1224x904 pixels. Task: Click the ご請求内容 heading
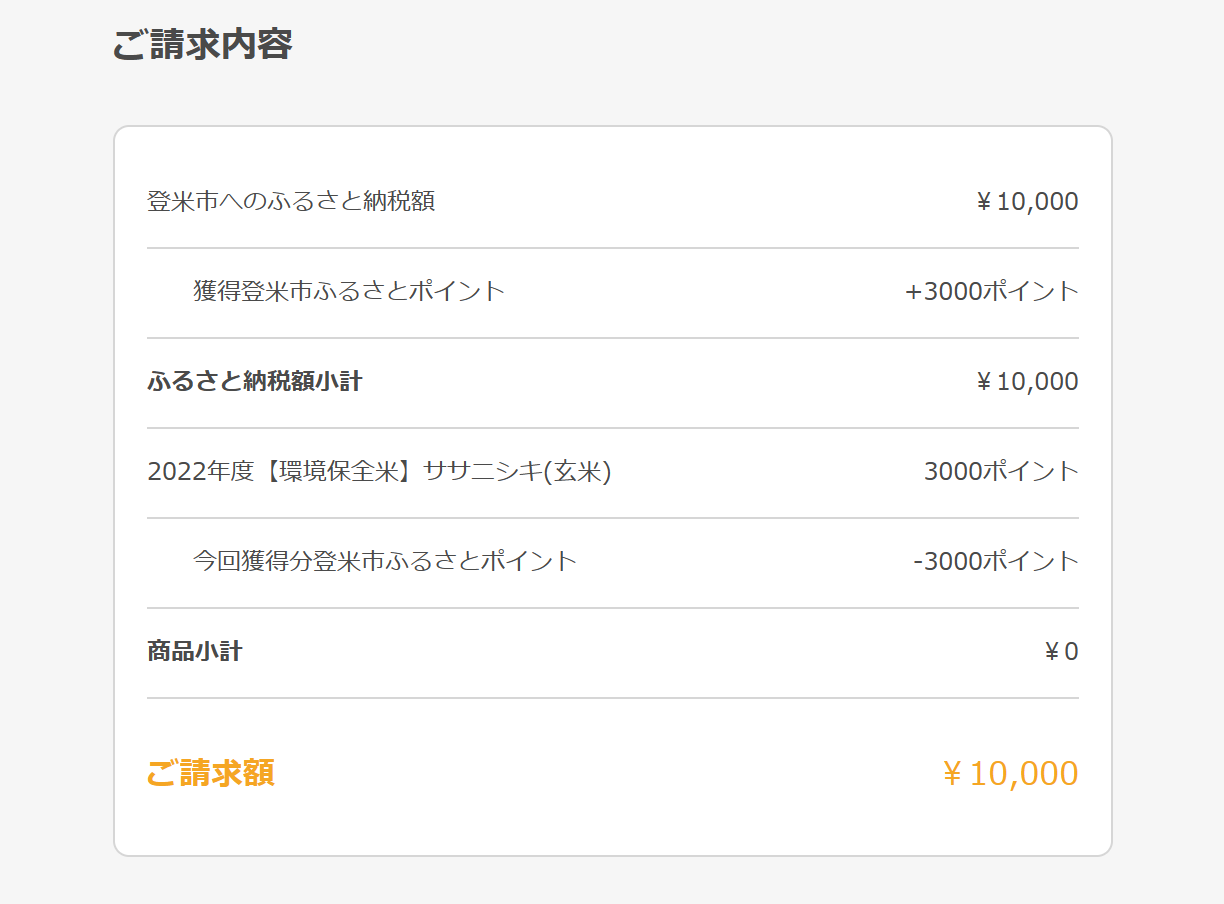(202, 45)
